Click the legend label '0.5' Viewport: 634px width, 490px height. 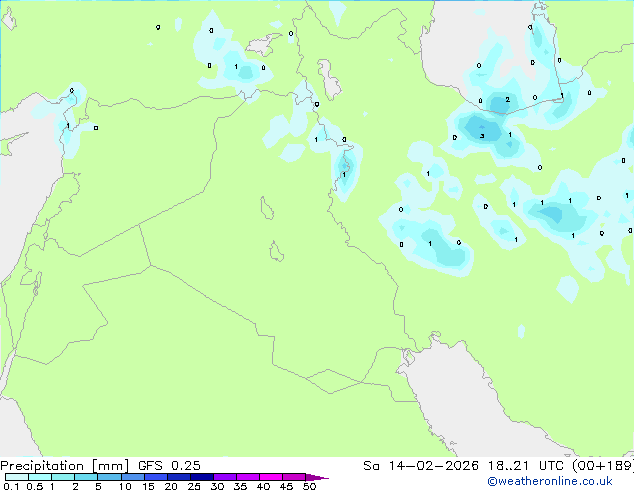[34, 486]
